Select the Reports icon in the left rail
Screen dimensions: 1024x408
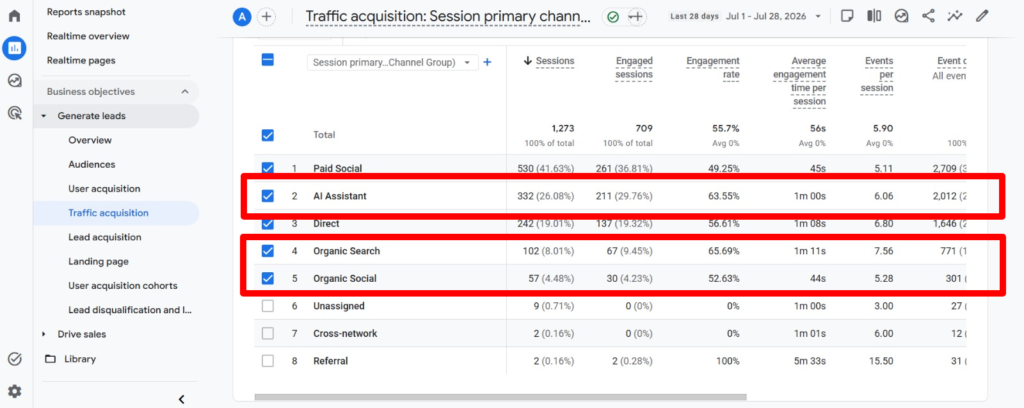click(x=14, y=48)
